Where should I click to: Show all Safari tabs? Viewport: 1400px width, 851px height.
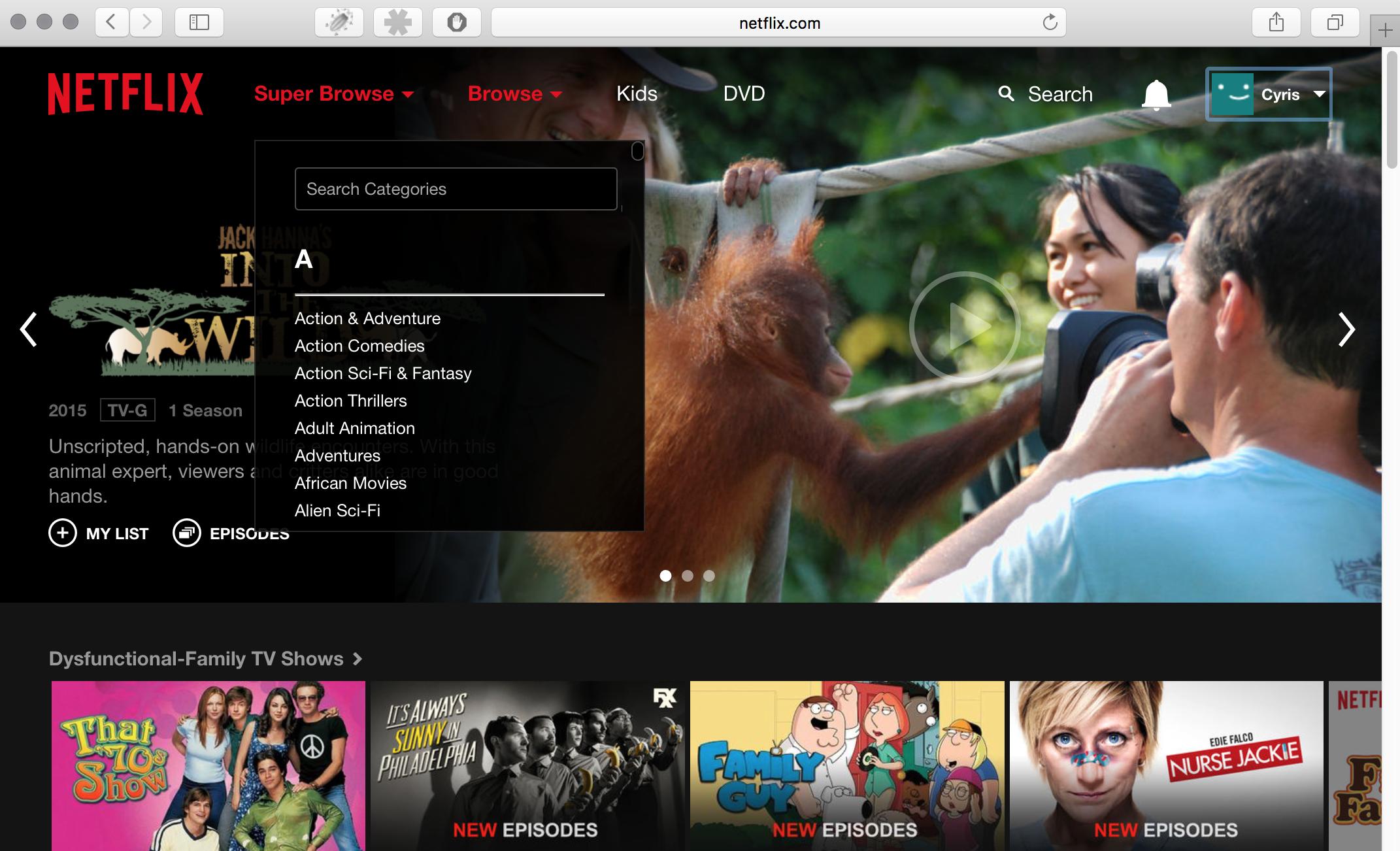[x=1335, y=23]
